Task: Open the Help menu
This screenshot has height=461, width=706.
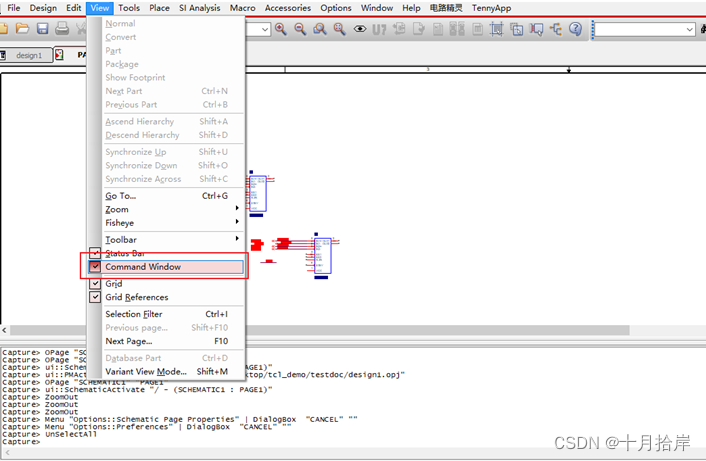Action: pyautogui.click(x=411, y=8)
